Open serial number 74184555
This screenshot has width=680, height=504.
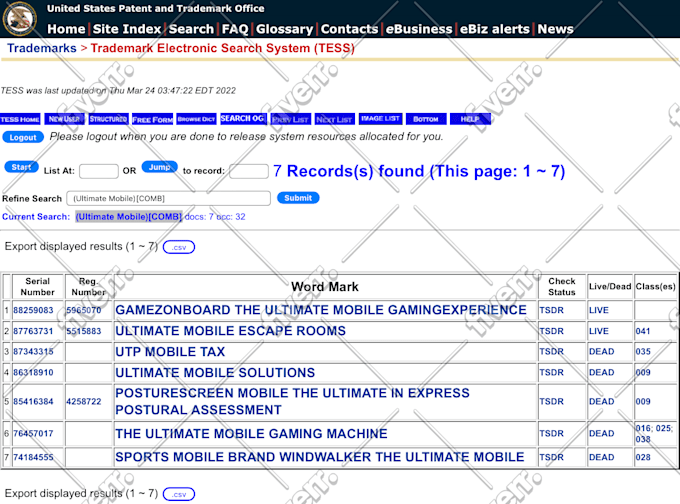coord(33,457)
